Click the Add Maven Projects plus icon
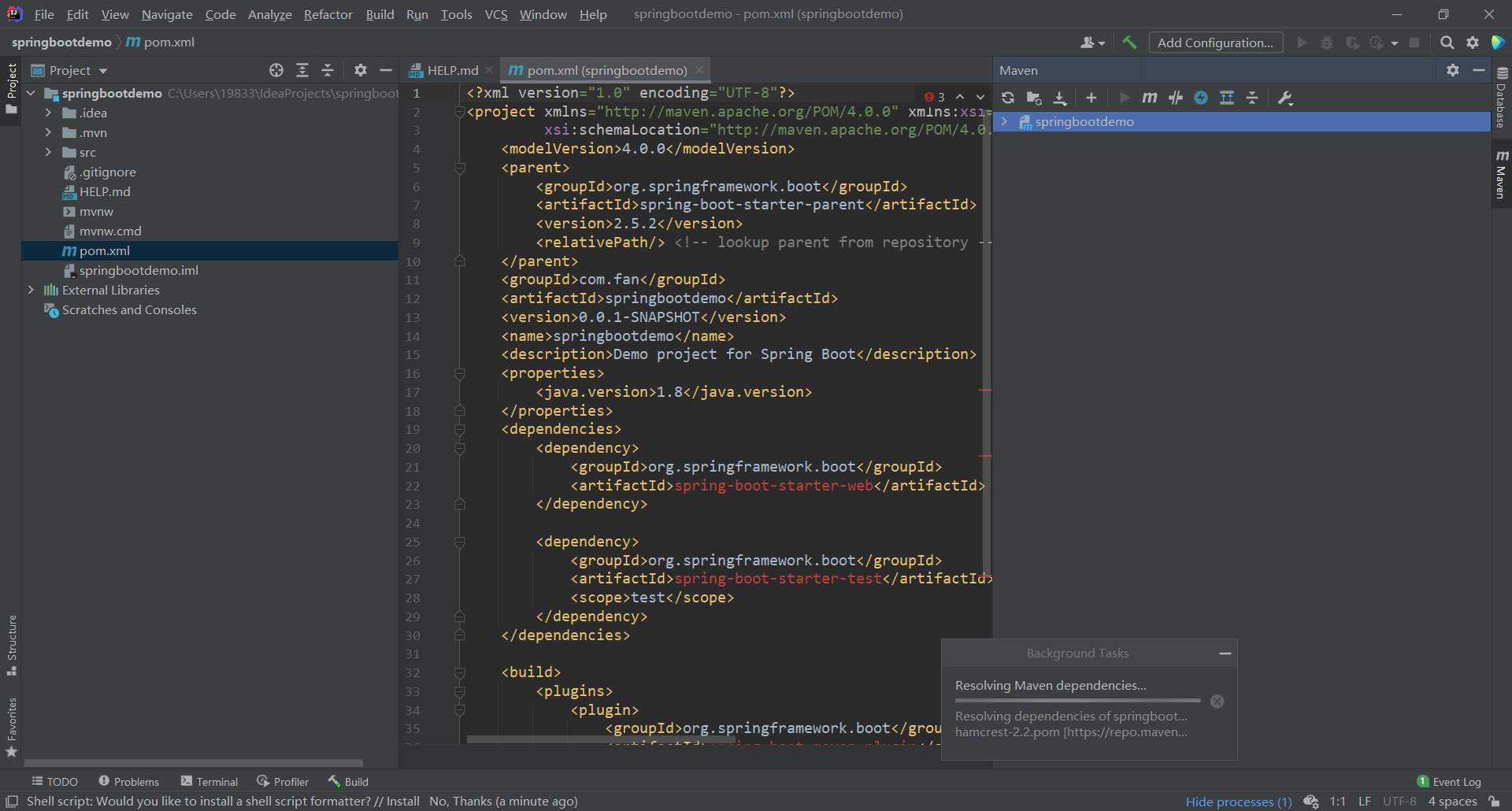Image resolution: width=1512 pixels, height=811 pixels. pos(1091,98)
